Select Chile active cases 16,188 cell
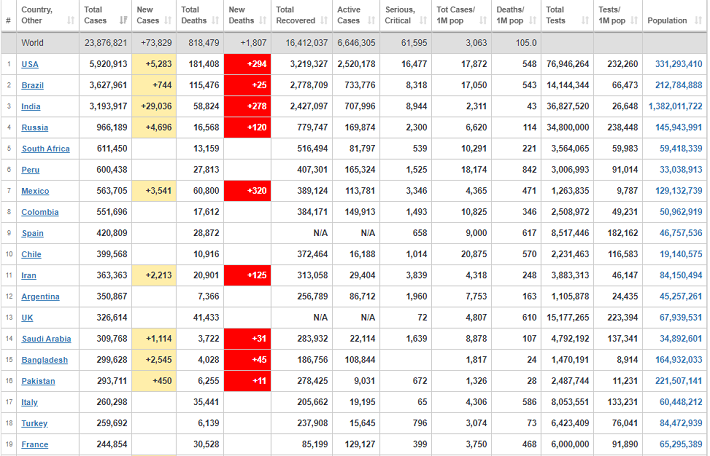The image size is (710, 456). pyautogui.click(x=356, y=254)
